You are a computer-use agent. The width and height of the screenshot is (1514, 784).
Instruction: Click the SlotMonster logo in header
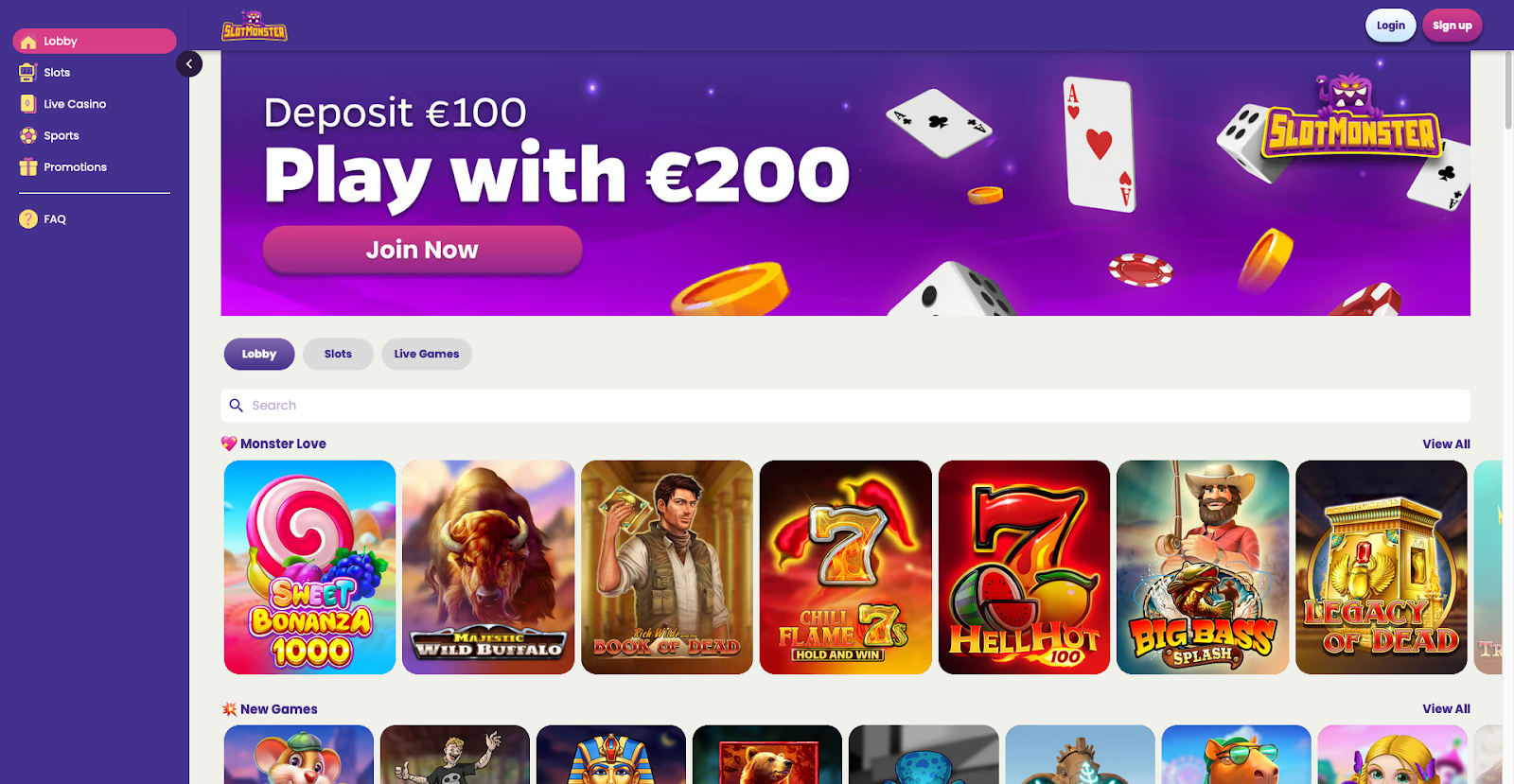[x=255, y=26]
